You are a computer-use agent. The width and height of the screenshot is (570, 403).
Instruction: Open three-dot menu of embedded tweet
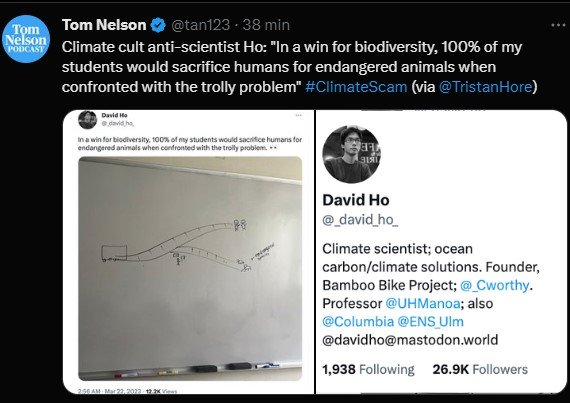click(x=298, y=115)
